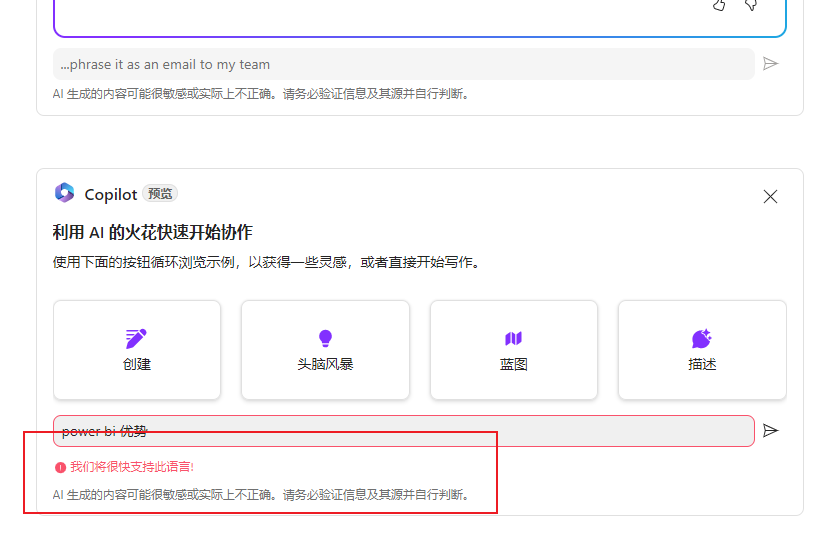Click the 'power bi 优势' prompt field
The image size is (834, 540).
[x=404, y=431]
